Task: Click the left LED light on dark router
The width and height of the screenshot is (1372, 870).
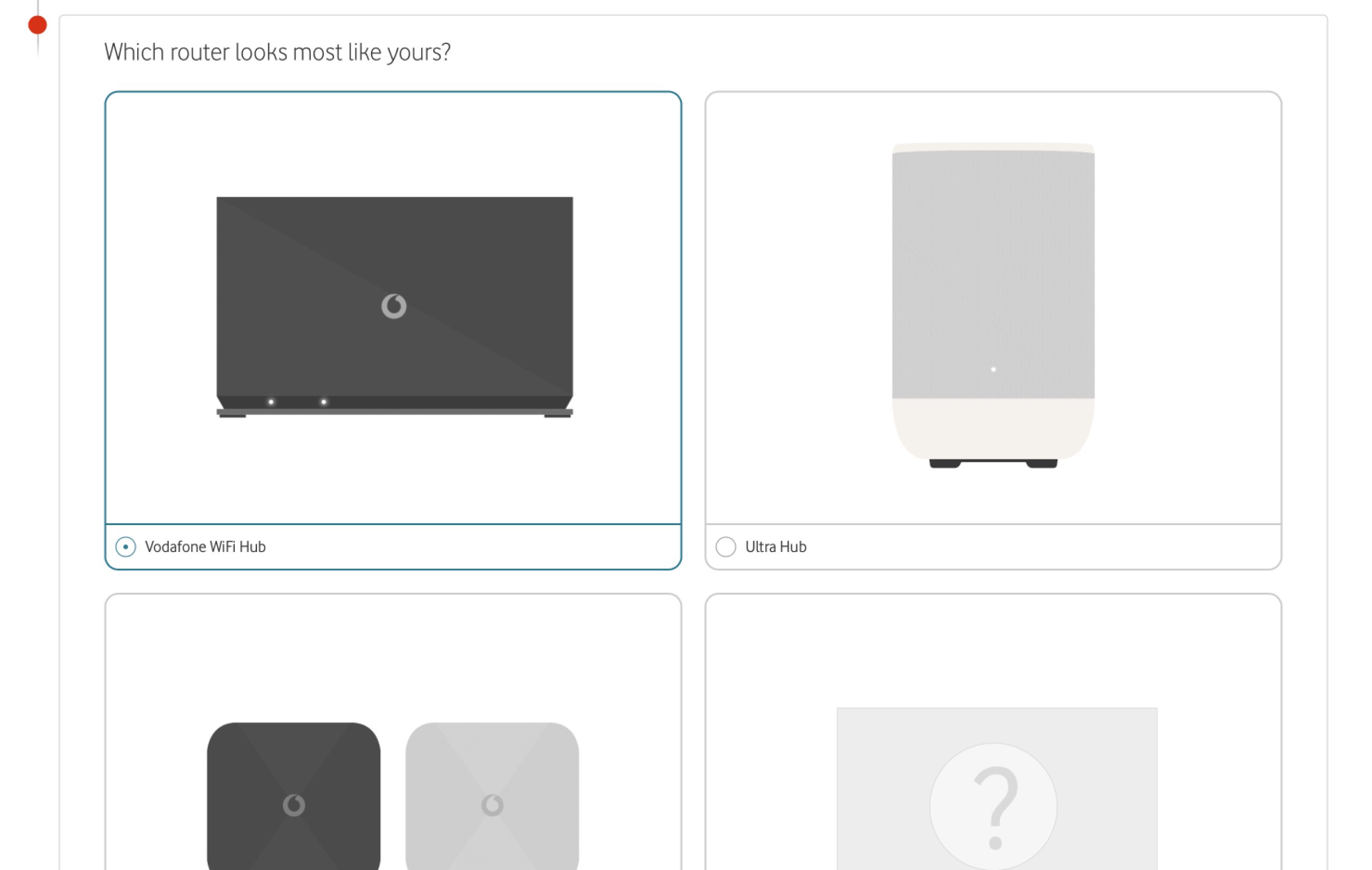Action: tap(271, 402)
